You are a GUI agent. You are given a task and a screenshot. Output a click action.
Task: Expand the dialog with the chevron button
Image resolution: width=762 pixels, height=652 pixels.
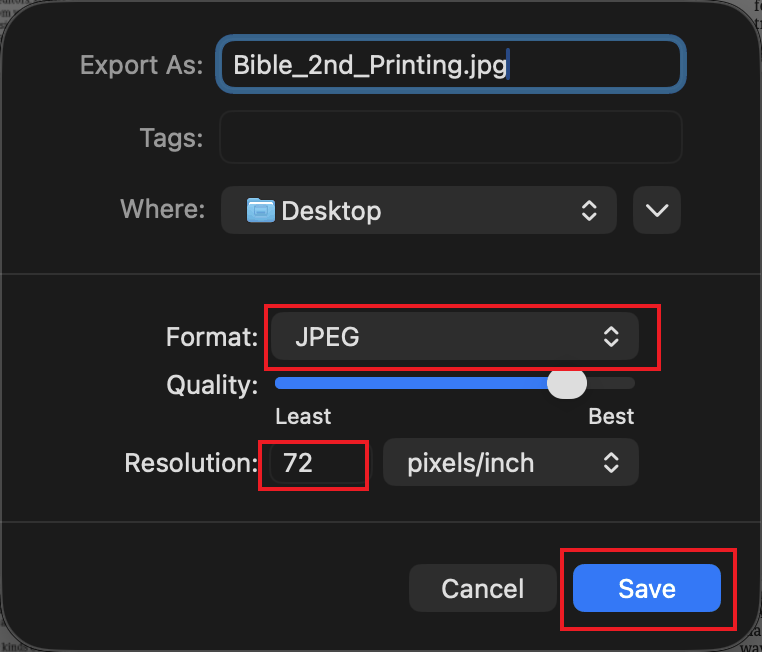click(656, 210)
